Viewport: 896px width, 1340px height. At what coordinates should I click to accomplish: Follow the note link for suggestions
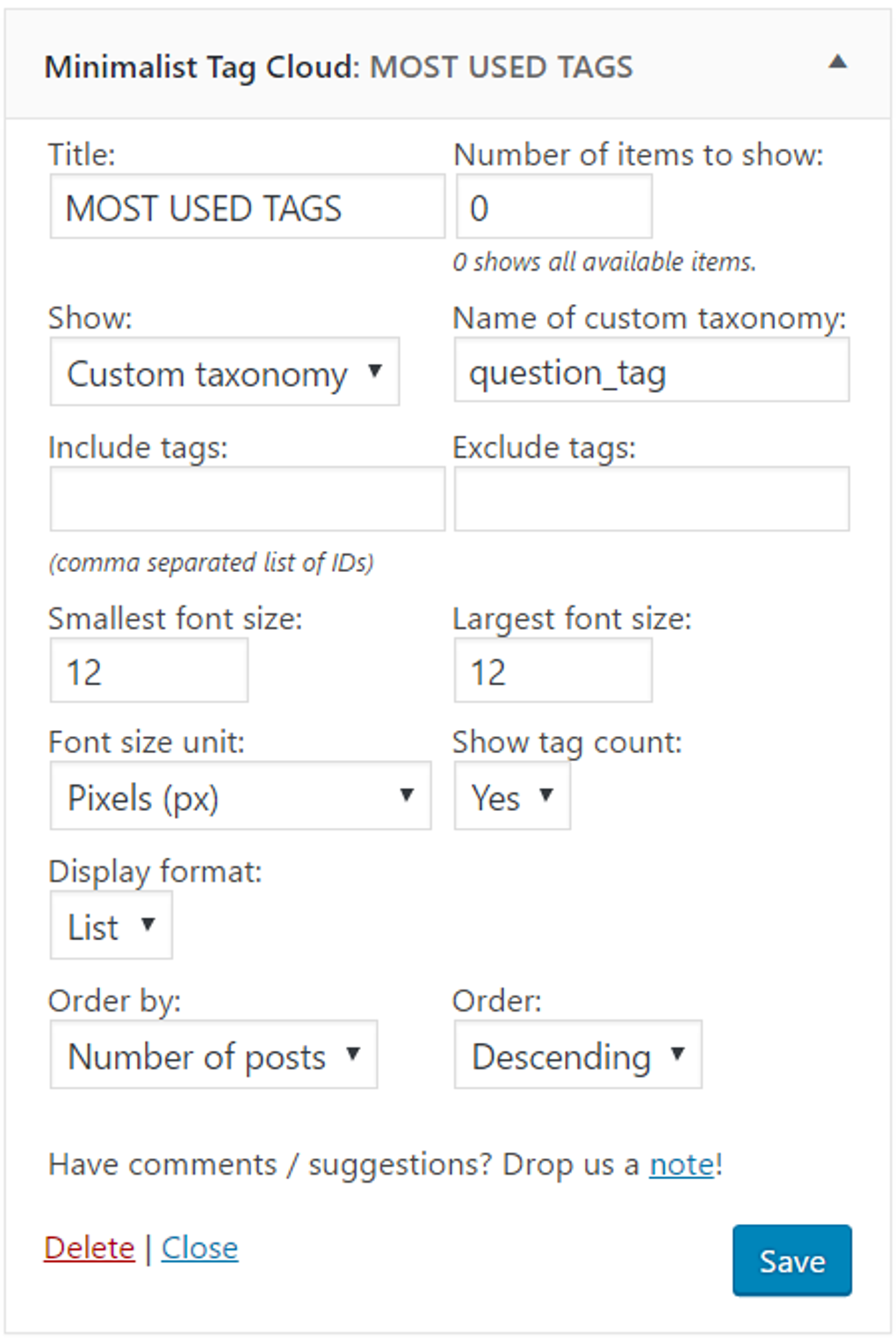click(x=682, y=1164)
